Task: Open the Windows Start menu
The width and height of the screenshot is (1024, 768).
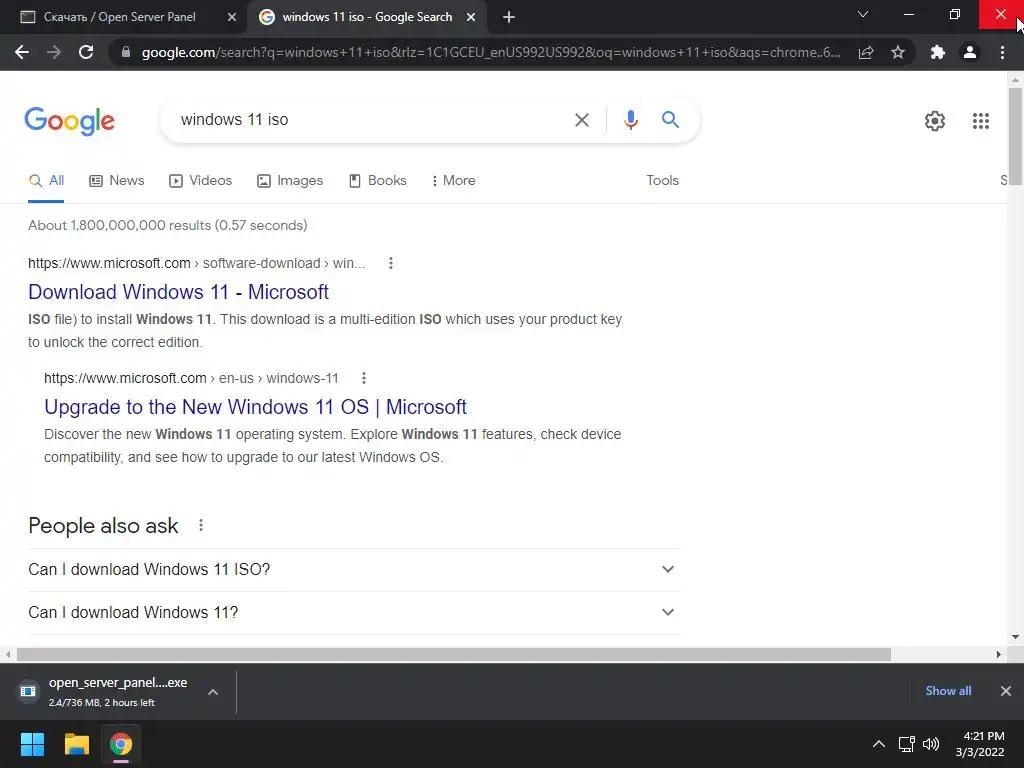Action: tap(32, 744)
